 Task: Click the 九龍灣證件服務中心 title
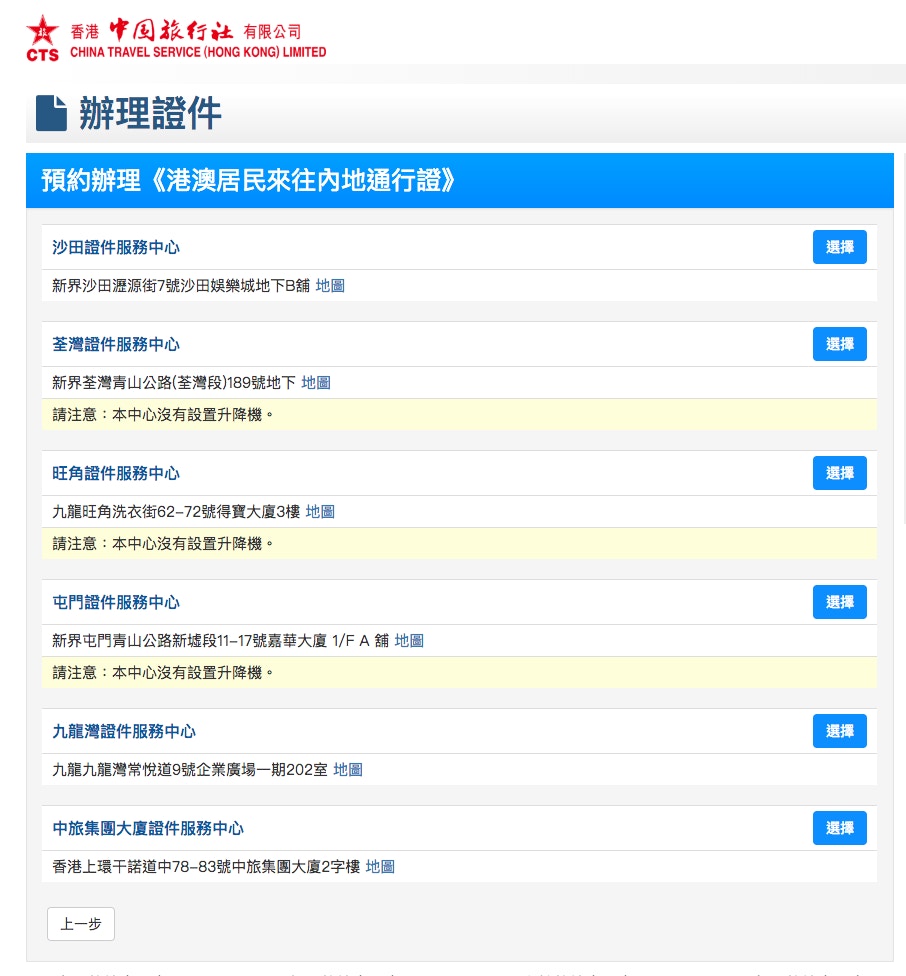pos(124,732)
